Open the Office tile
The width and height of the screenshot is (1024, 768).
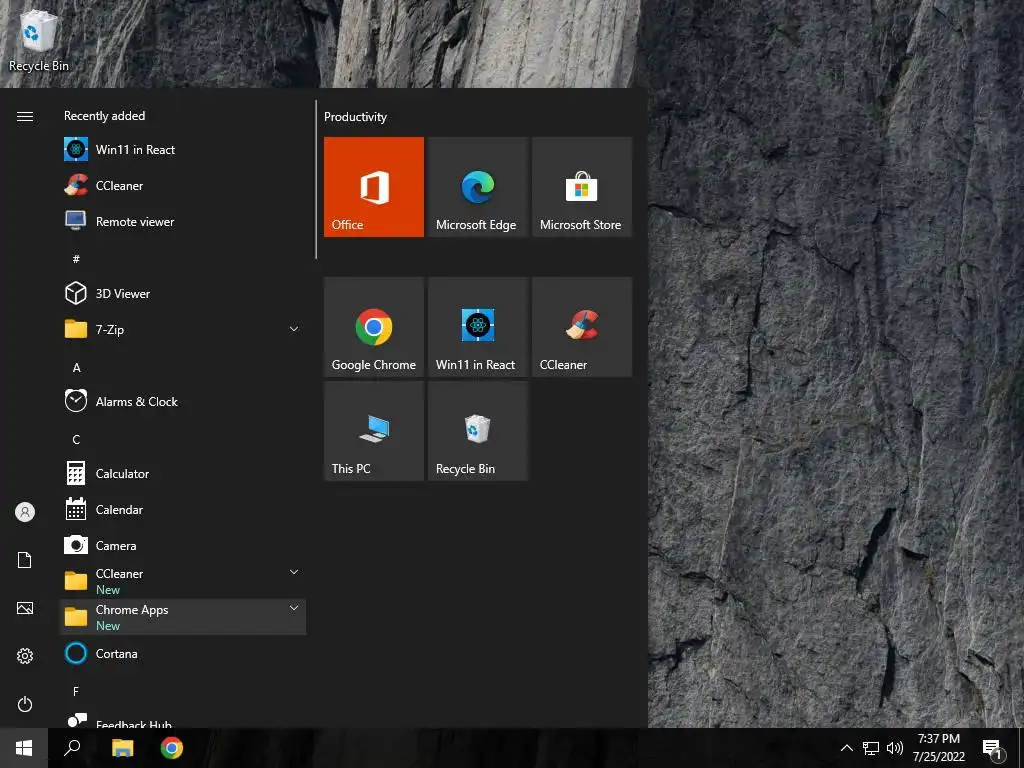pos(374,187)
